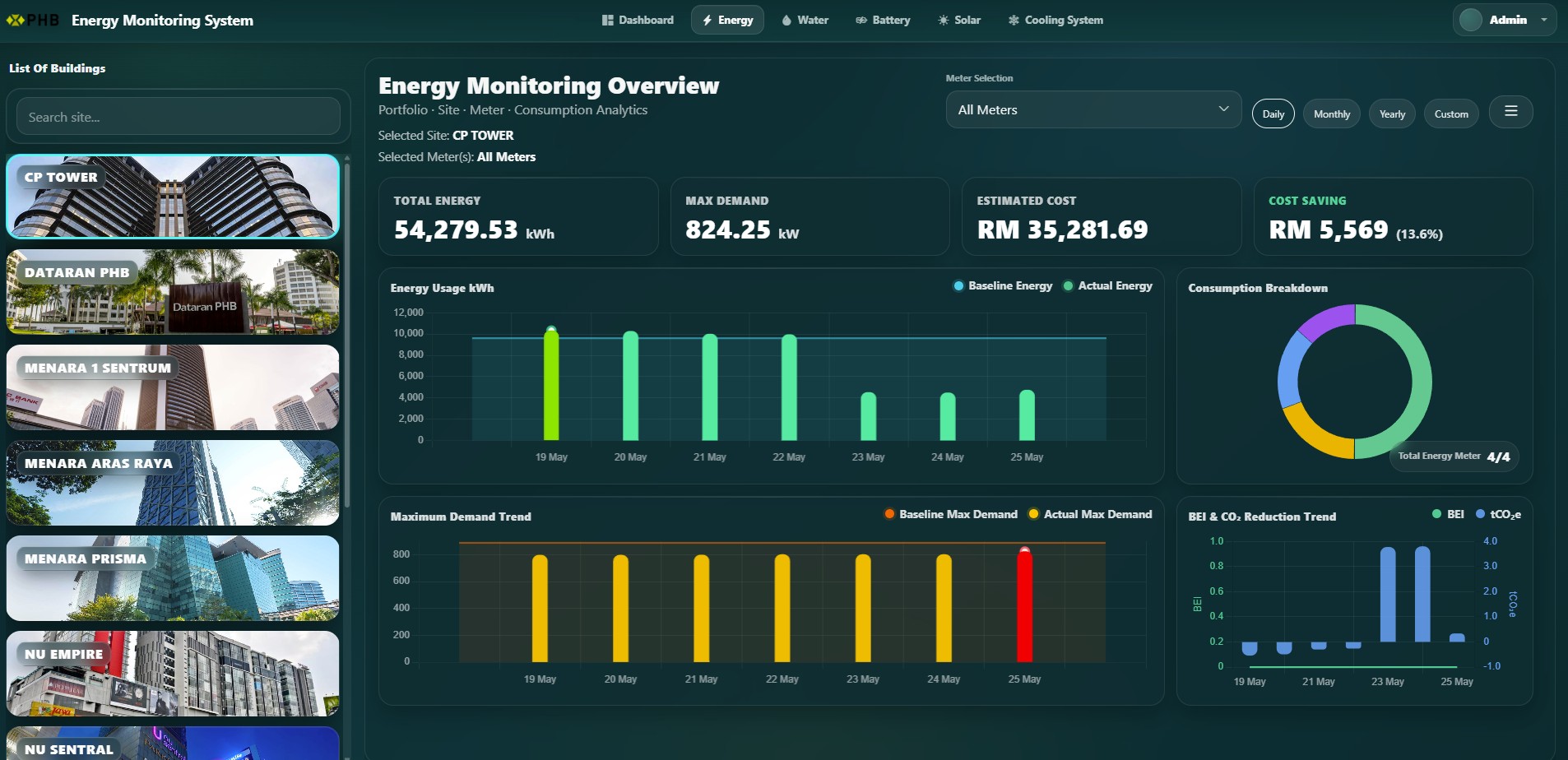The width and height of the screenshot is (1568, 760).
Task: Click the green donut chart segment
Action: (1422, 380)
